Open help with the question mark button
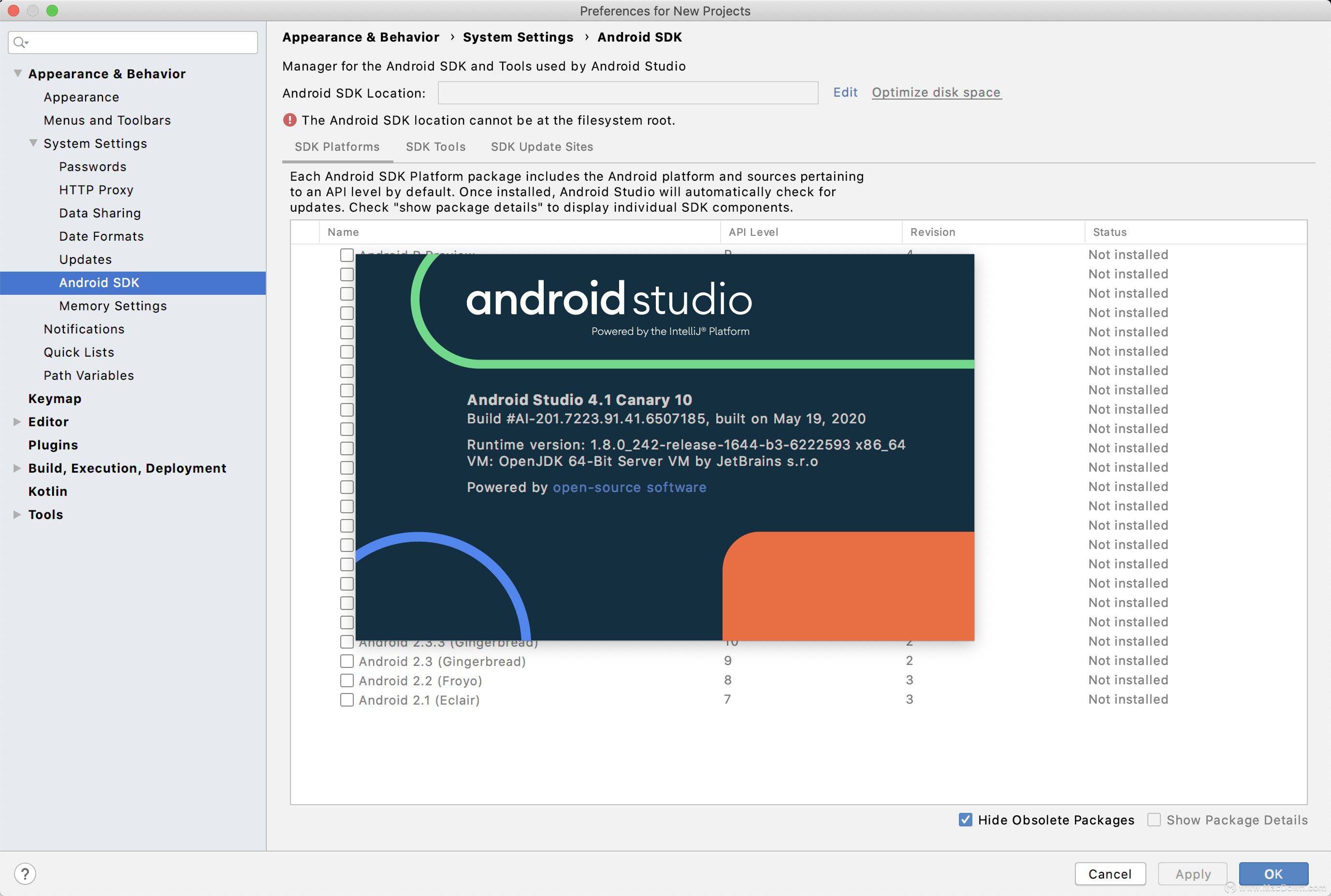This screenshot has width=1331, height=896. click(25, 874)
